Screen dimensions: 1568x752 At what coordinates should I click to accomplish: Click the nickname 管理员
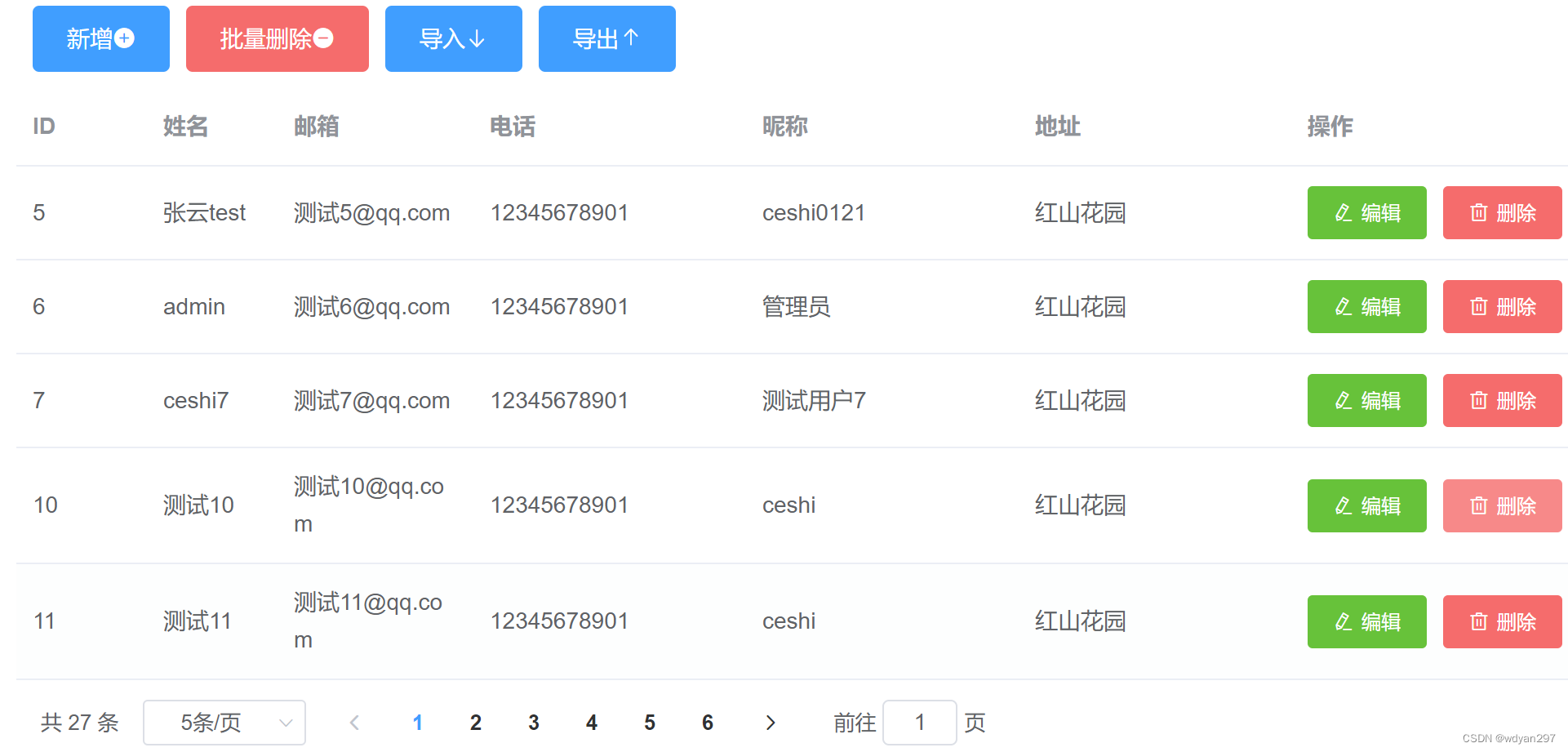coord(797,307)
